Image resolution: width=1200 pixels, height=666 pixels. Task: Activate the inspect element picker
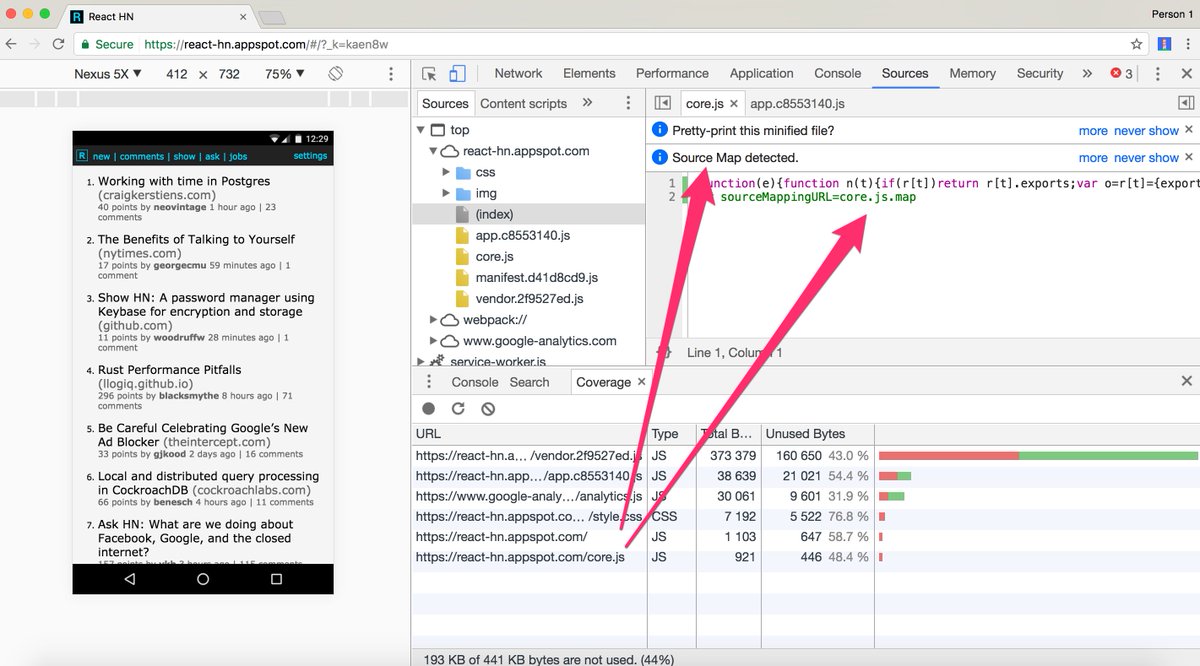[429, 74]
